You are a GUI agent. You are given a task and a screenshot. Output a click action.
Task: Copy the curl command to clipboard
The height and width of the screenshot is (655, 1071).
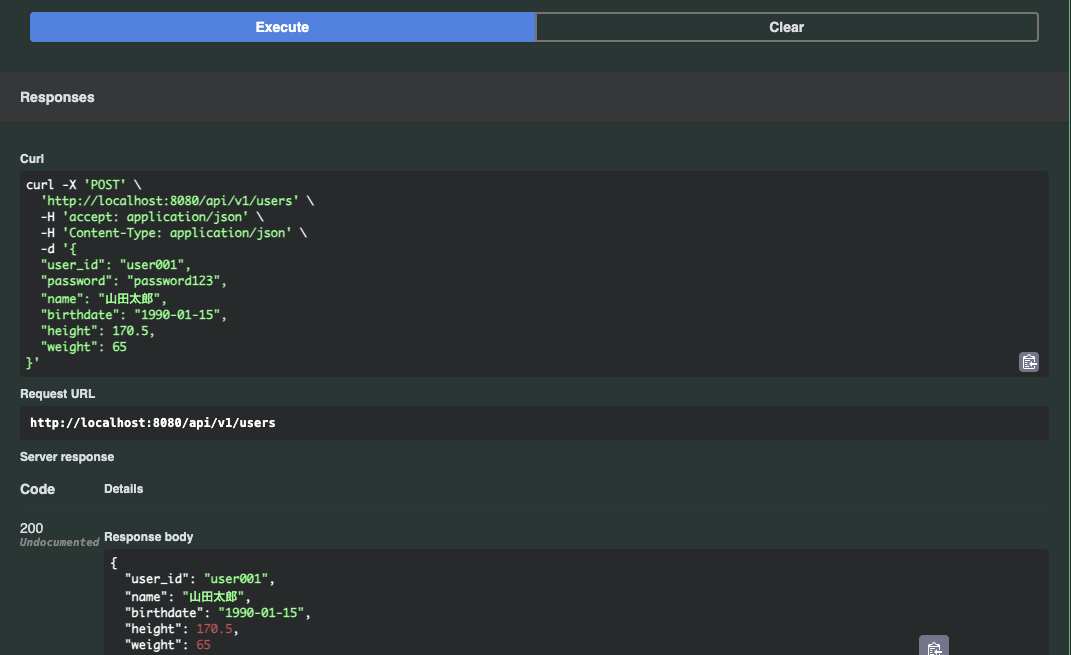click(x=1029, y=362)
